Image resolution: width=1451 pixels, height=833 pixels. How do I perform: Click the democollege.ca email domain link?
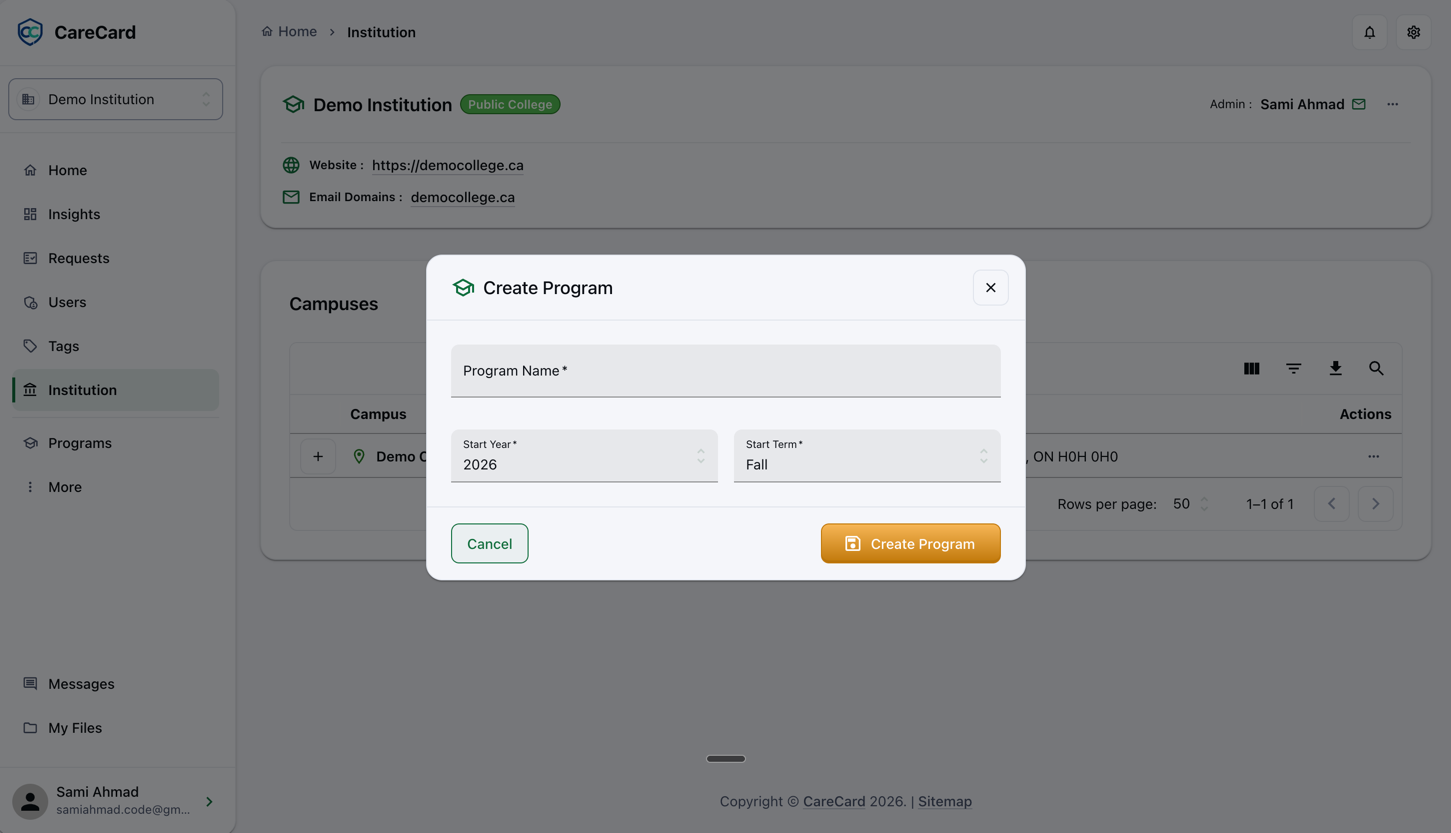tap(462, 197)
